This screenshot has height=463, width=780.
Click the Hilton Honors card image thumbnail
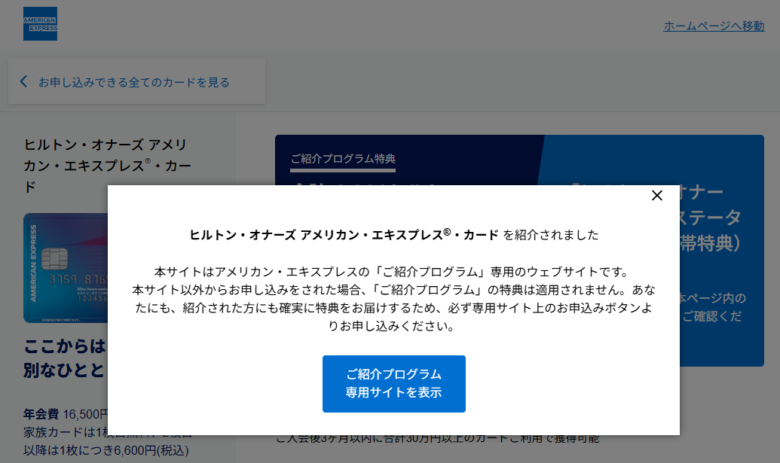(66, 268)
